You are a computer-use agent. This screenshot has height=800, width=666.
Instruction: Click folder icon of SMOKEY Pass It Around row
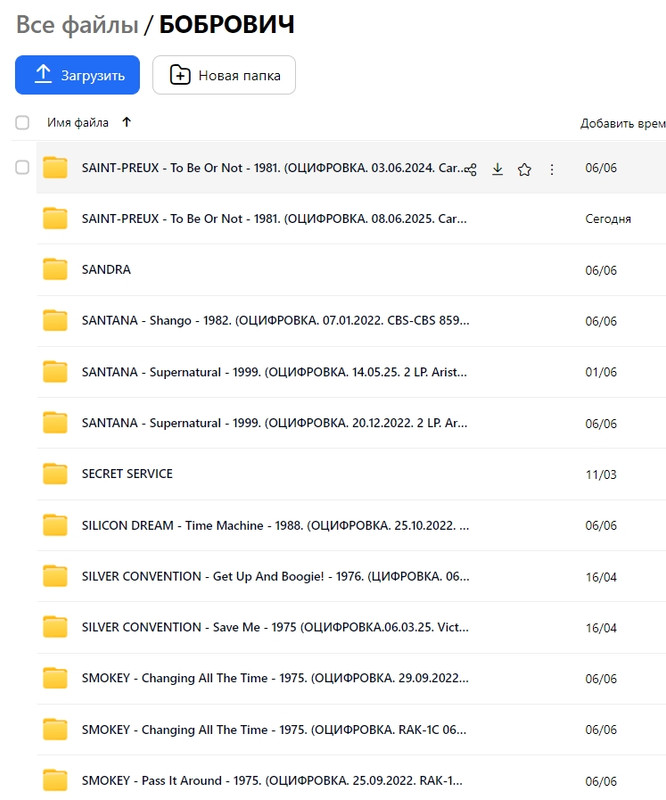tap(55, 781)
